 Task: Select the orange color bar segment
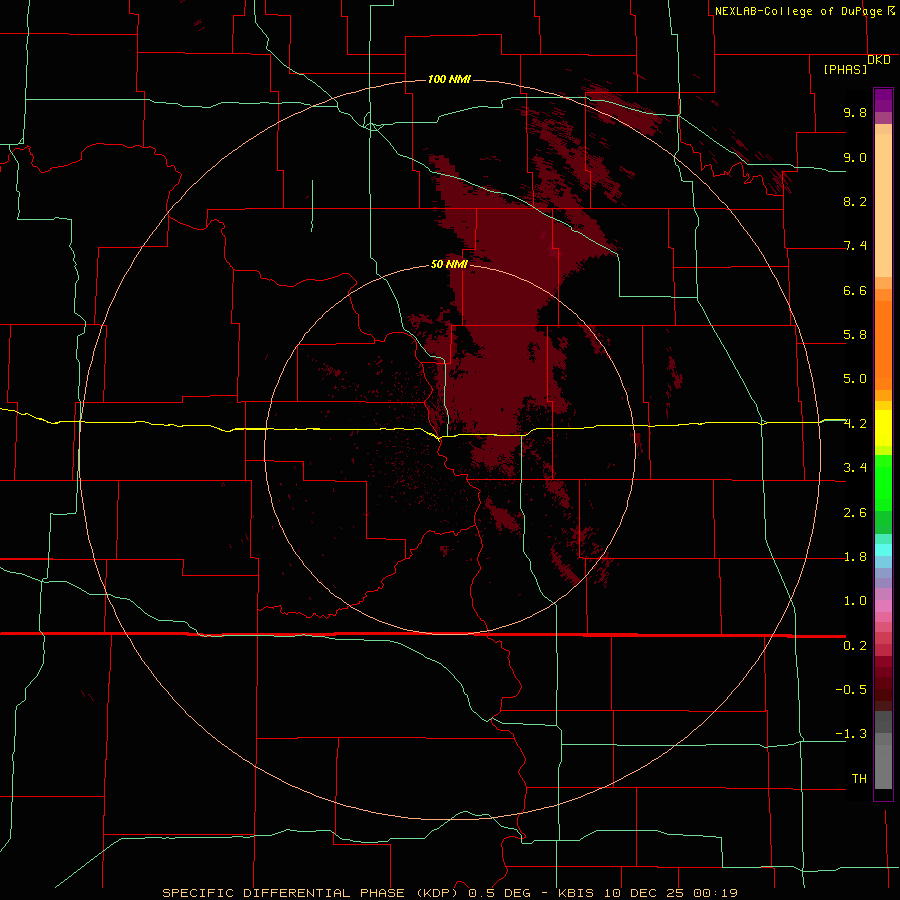click(883, 345)
